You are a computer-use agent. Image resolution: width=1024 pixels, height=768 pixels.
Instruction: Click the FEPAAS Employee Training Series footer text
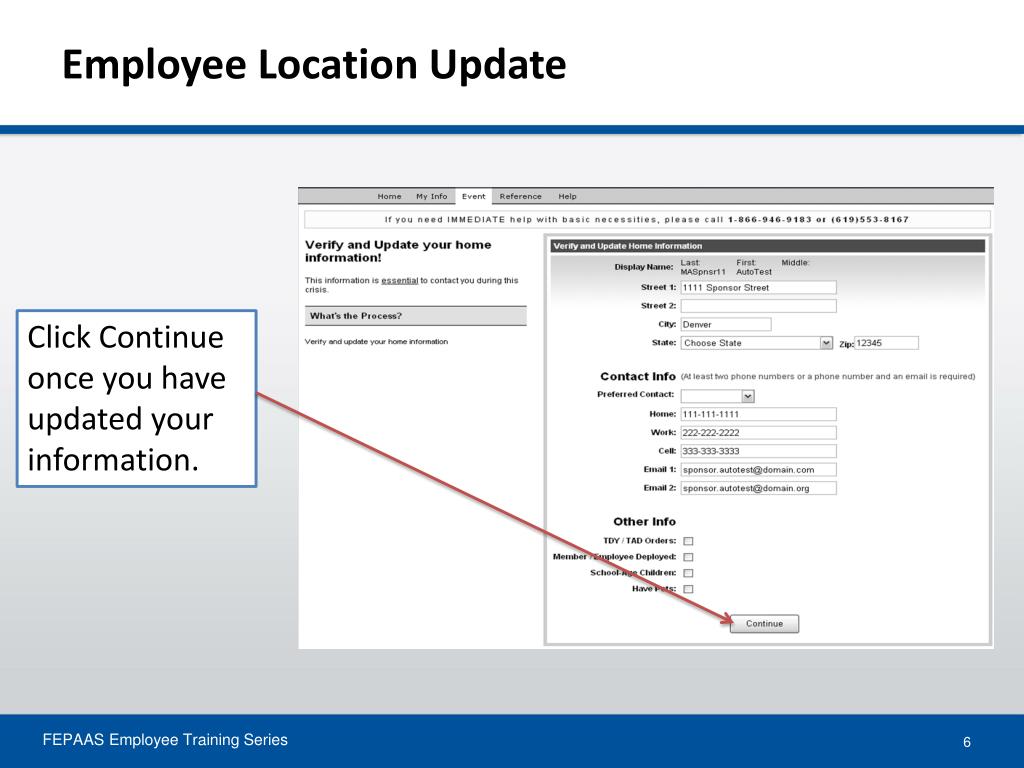[x=165, y=740]
